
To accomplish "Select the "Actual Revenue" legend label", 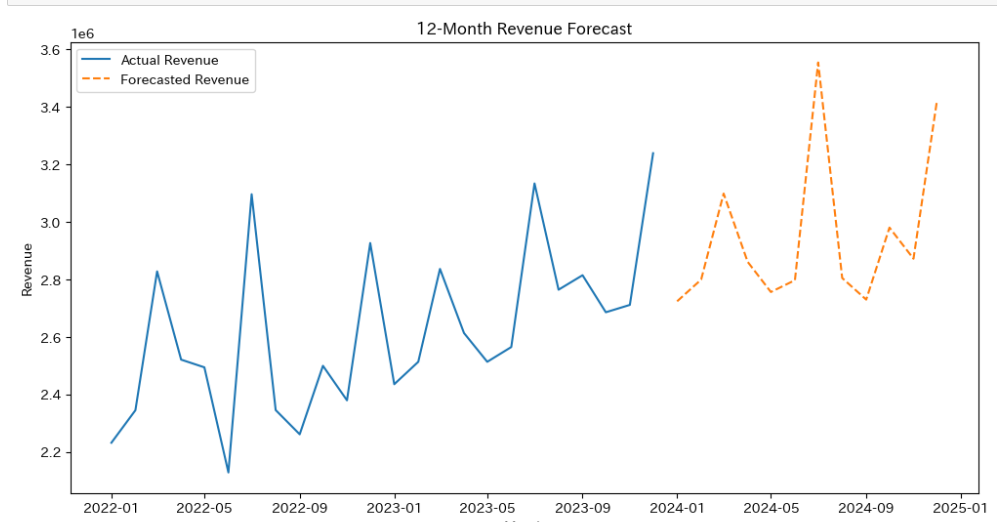I will coord(169,61).
